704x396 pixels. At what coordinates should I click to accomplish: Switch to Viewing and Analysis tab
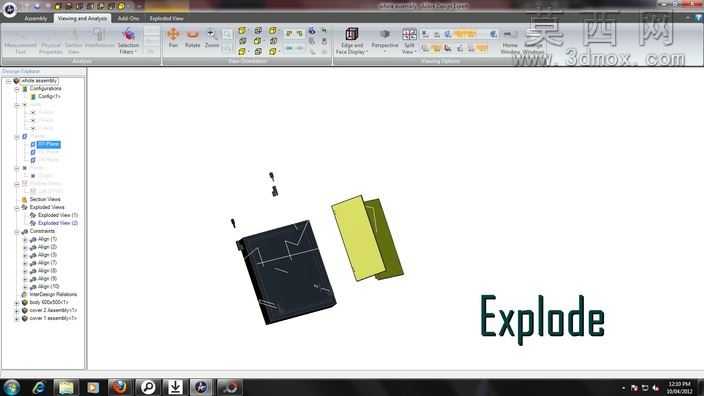[x=83, y=18]
